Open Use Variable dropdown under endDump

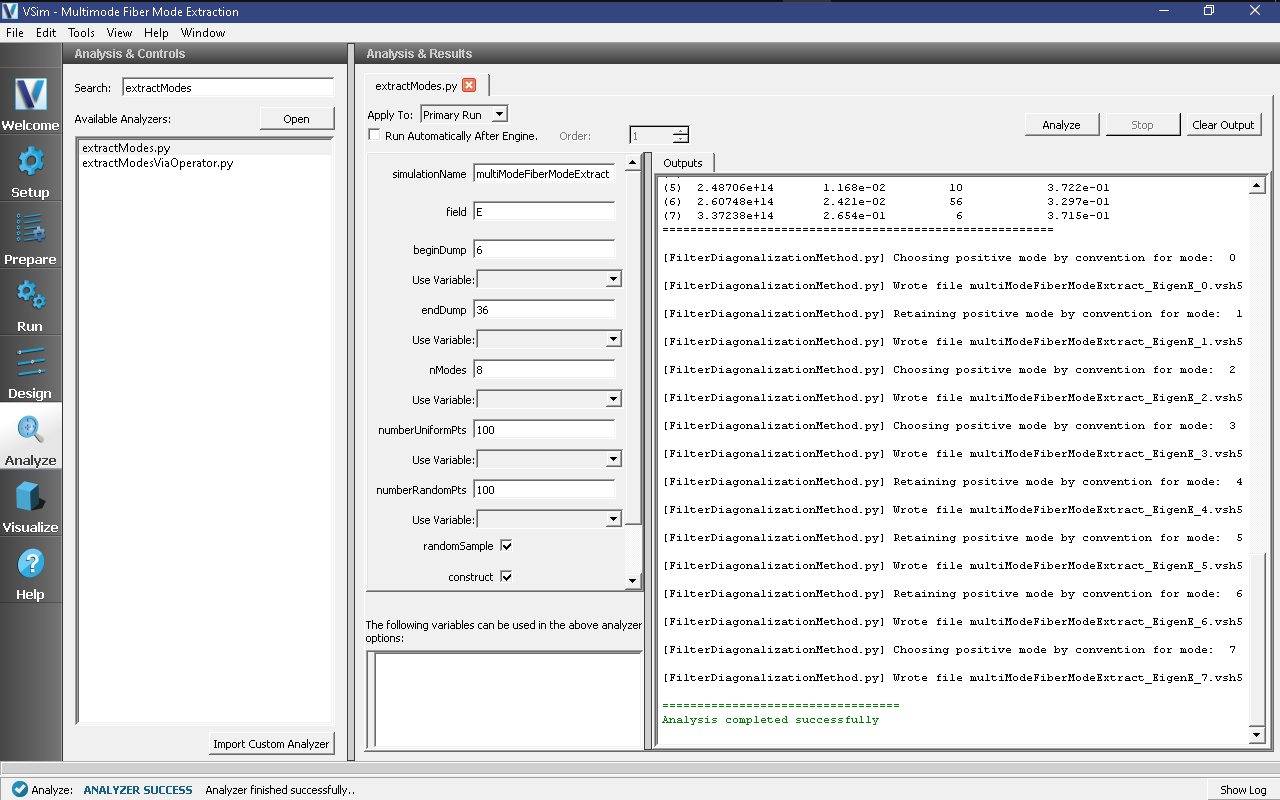[549, 339]
